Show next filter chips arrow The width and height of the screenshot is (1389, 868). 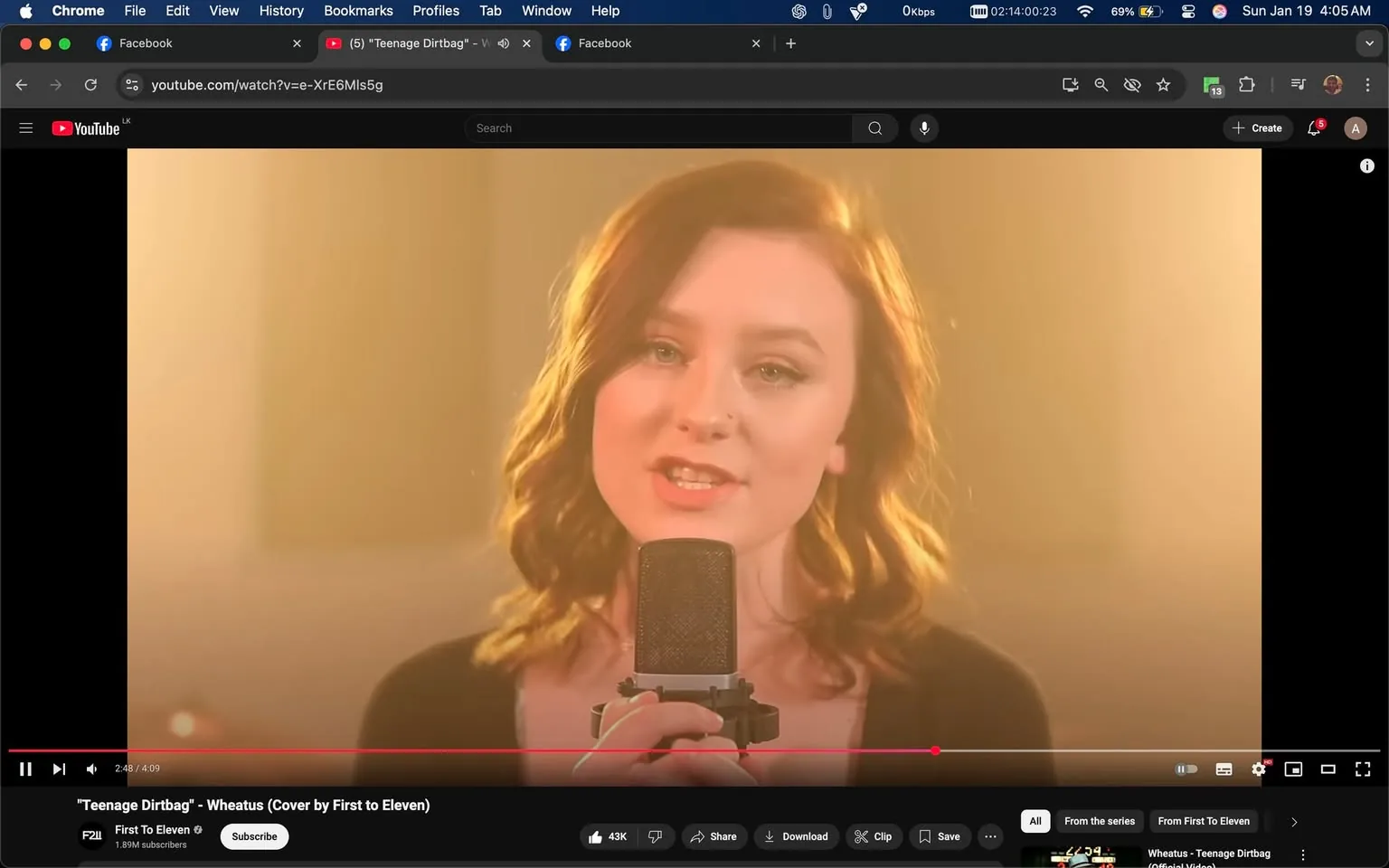point(1293,822)
